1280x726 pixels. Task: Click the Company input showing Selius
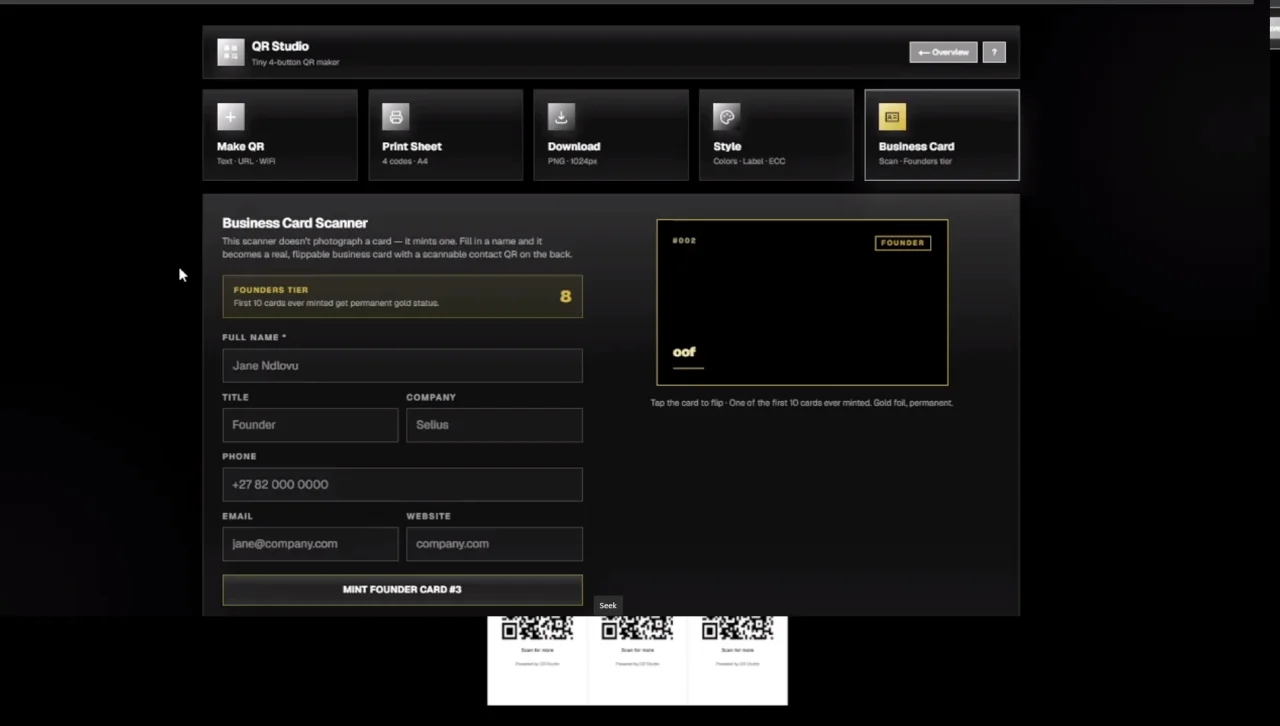click(494, 425)
